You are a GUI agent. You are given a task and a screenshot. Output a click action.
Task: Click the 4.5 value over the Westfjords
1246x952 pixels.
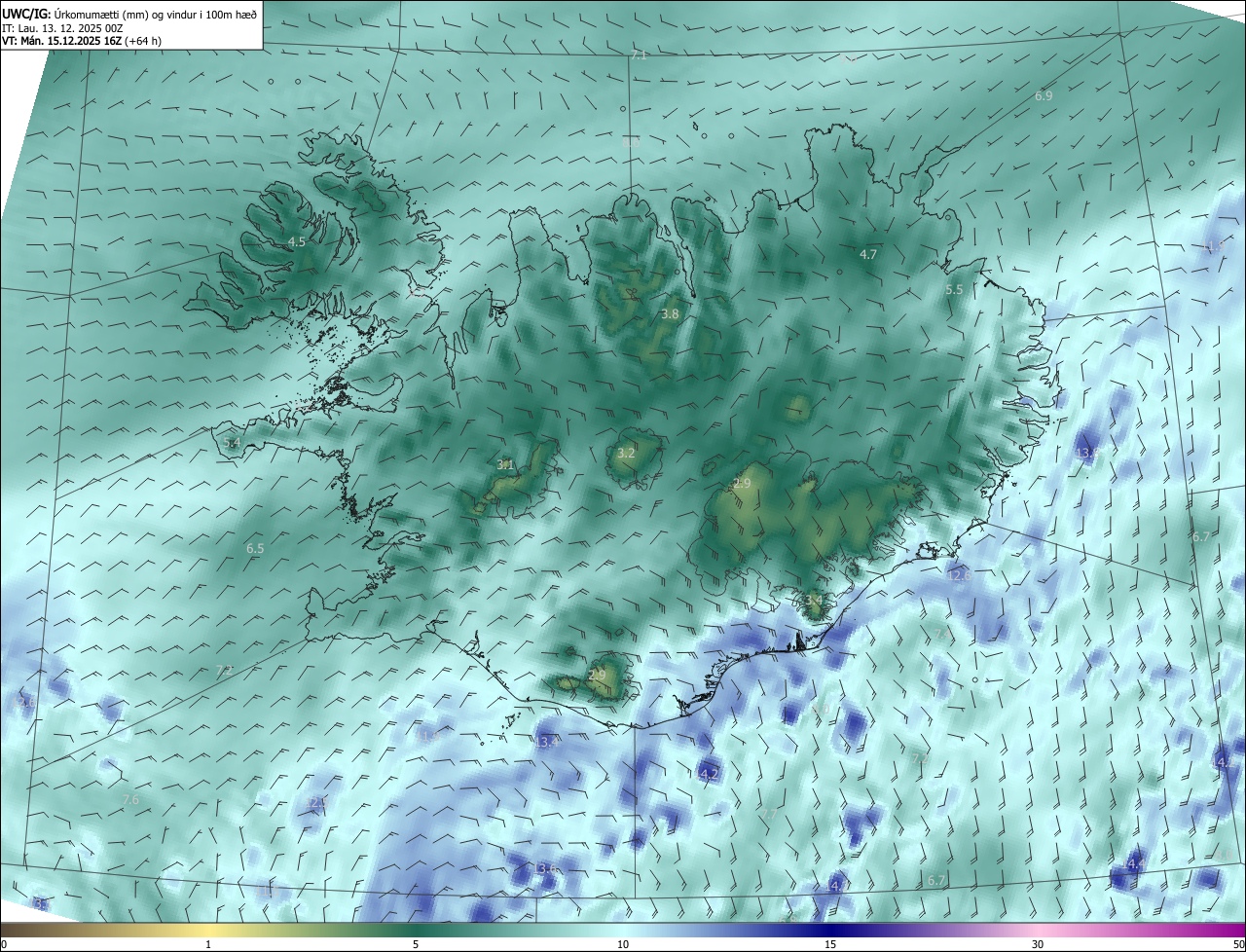point(297,241)
